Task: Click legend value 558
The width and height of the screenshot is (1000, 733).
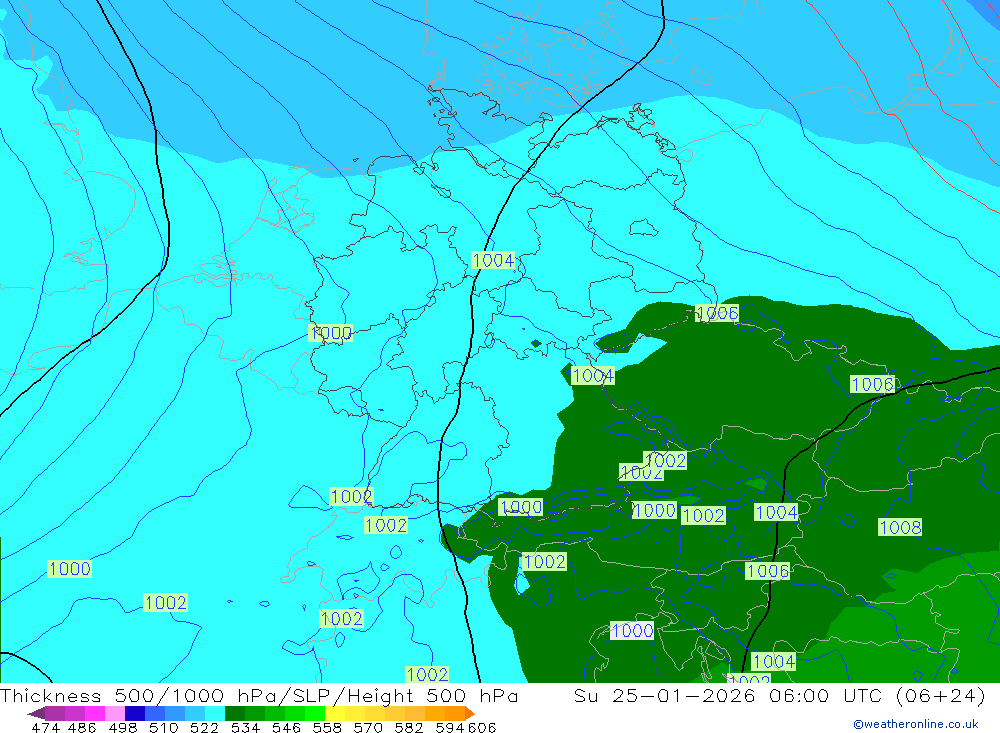Action: [x=327, y=727]
